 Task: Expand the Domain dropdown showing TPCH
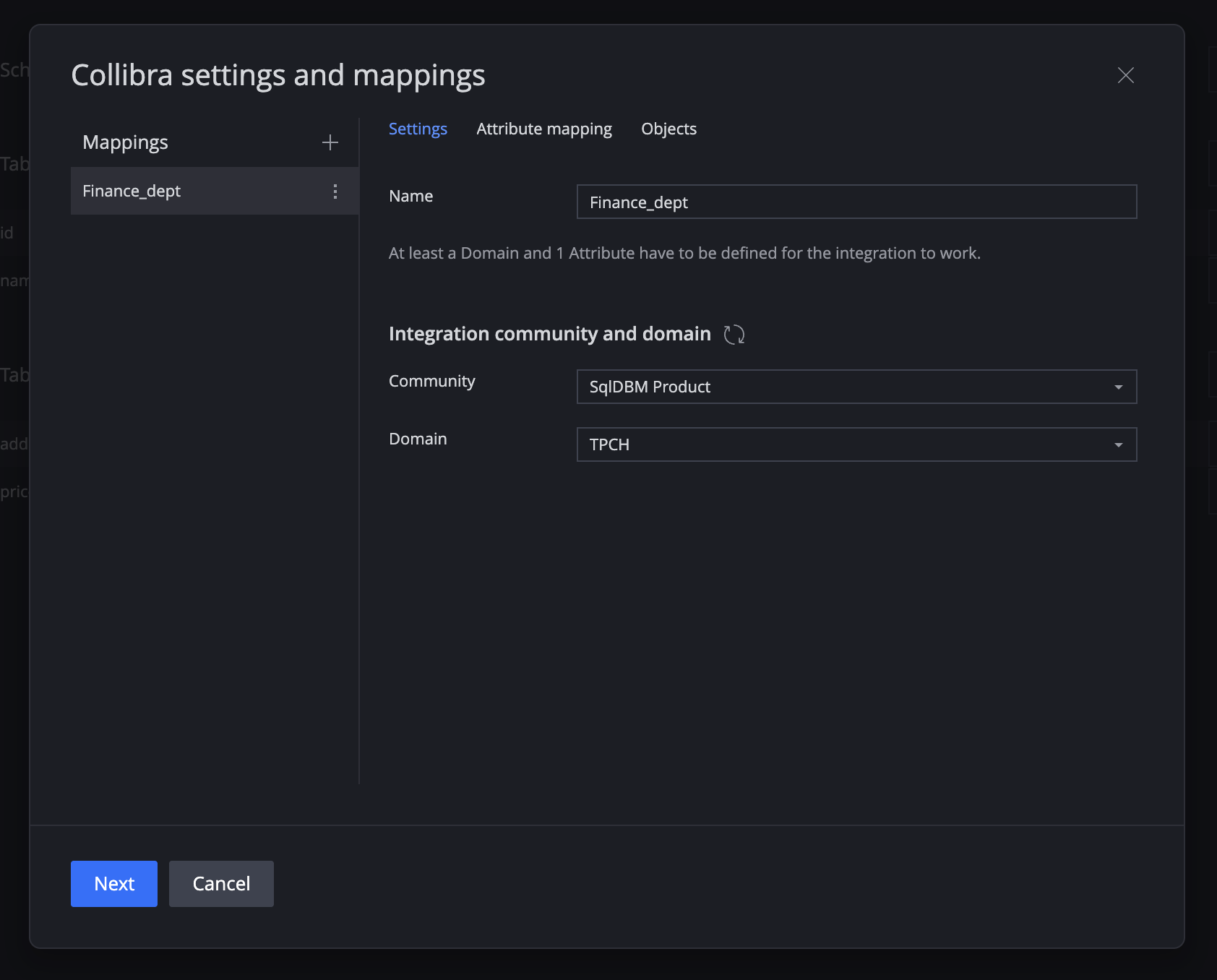856,444
